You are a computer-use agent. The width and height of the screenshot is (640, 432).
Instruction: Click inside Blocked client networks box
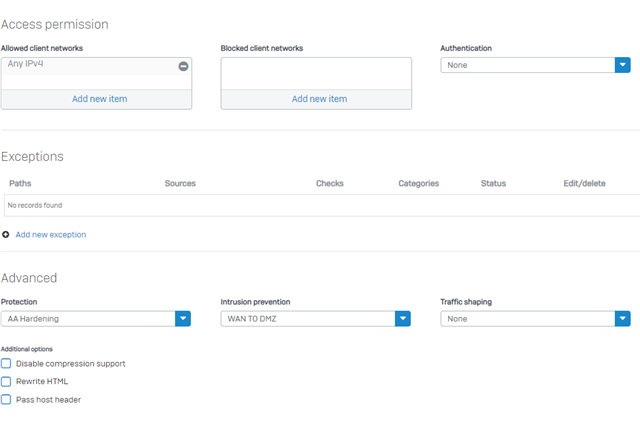[x=316, y=73]
